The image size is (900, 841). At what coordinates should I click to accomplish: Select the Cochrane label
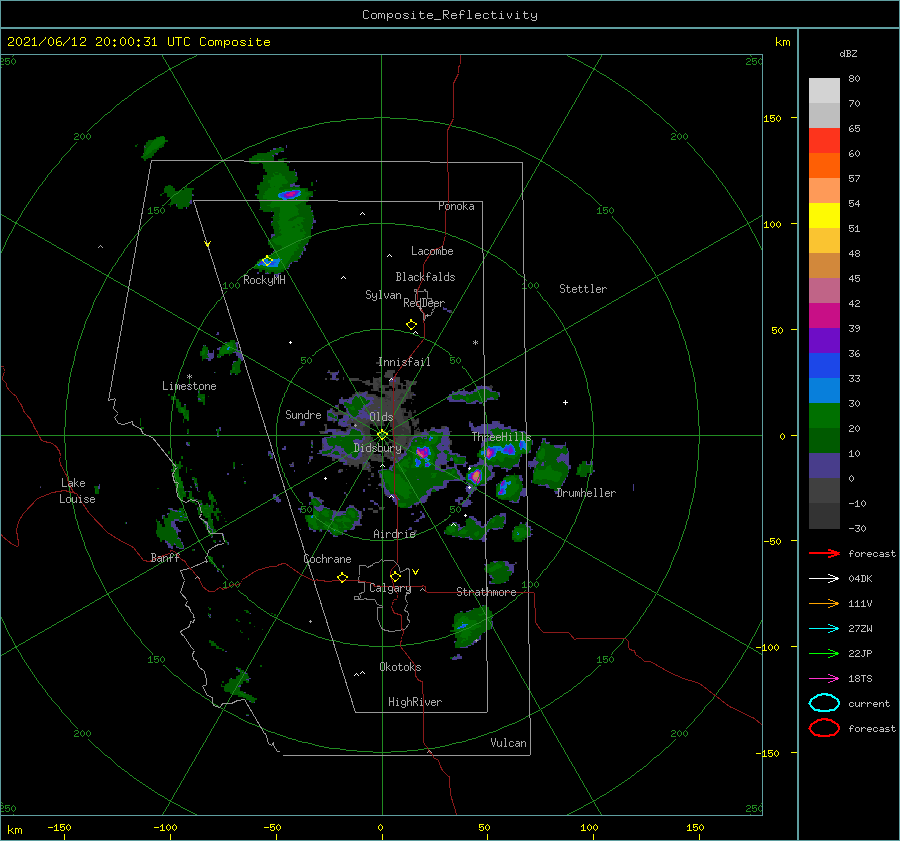[x=327, y=559]
